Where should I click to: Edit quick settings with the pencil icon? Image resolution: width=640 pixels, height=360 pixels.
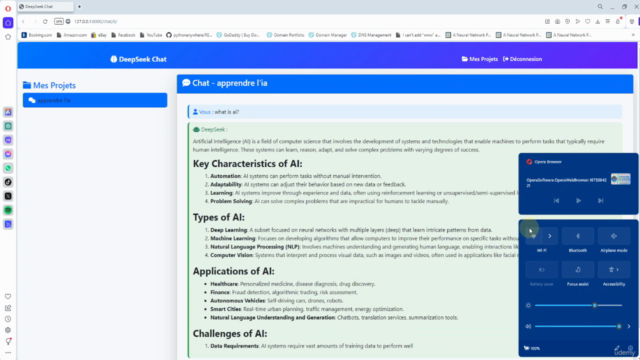pyautogui.click(x=617, y=348)
